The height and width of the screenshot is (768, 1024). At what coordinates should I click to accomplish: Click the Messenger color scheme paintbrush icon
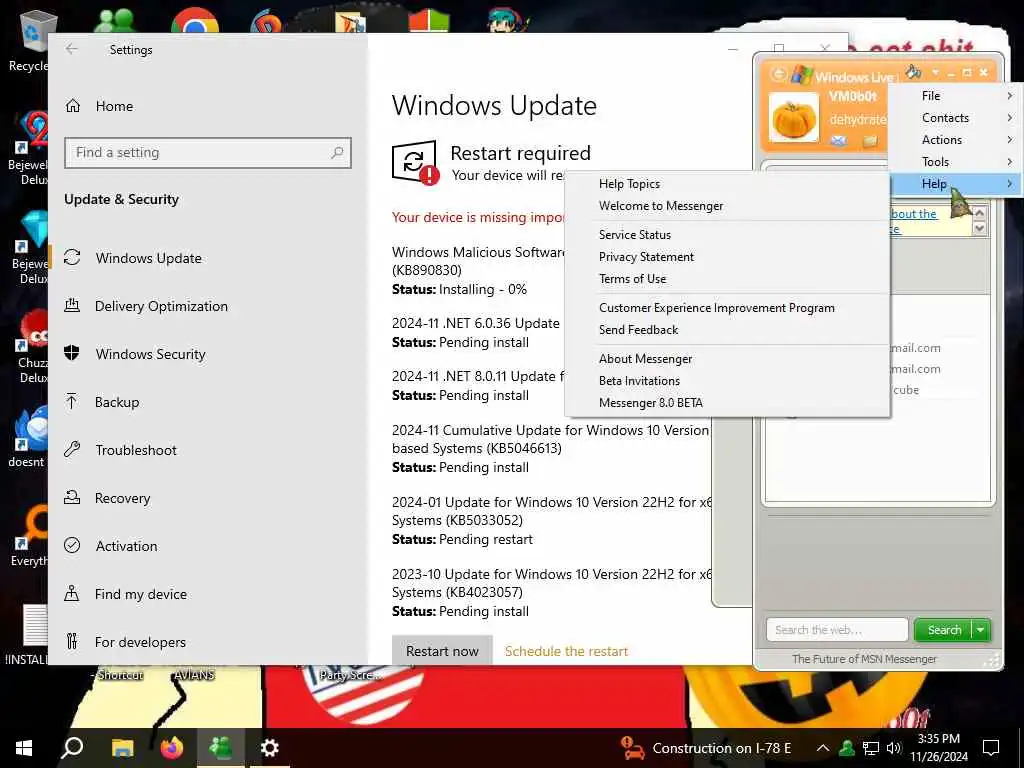[x=913, y=71]
